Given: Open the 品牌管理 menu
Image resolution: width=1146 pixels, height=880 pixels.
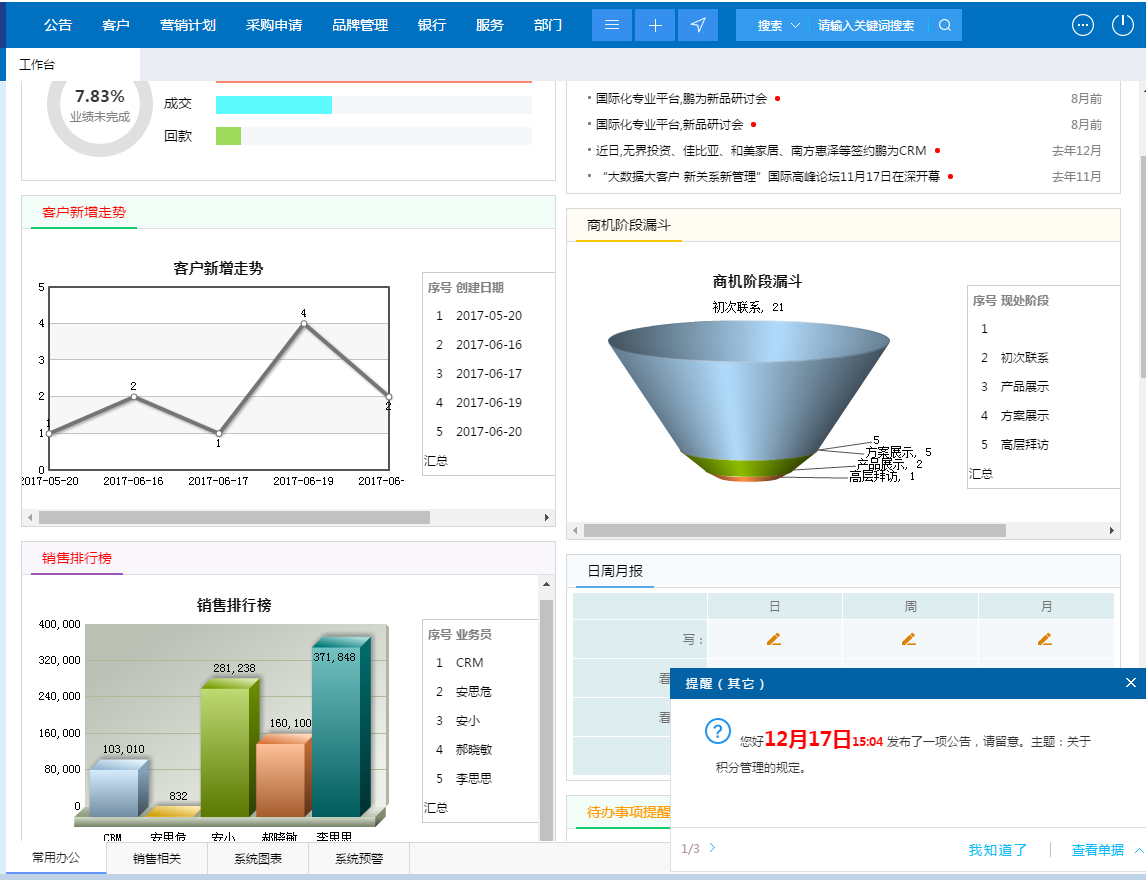Looking at the screenshot, I should click(x=359, y=24).
